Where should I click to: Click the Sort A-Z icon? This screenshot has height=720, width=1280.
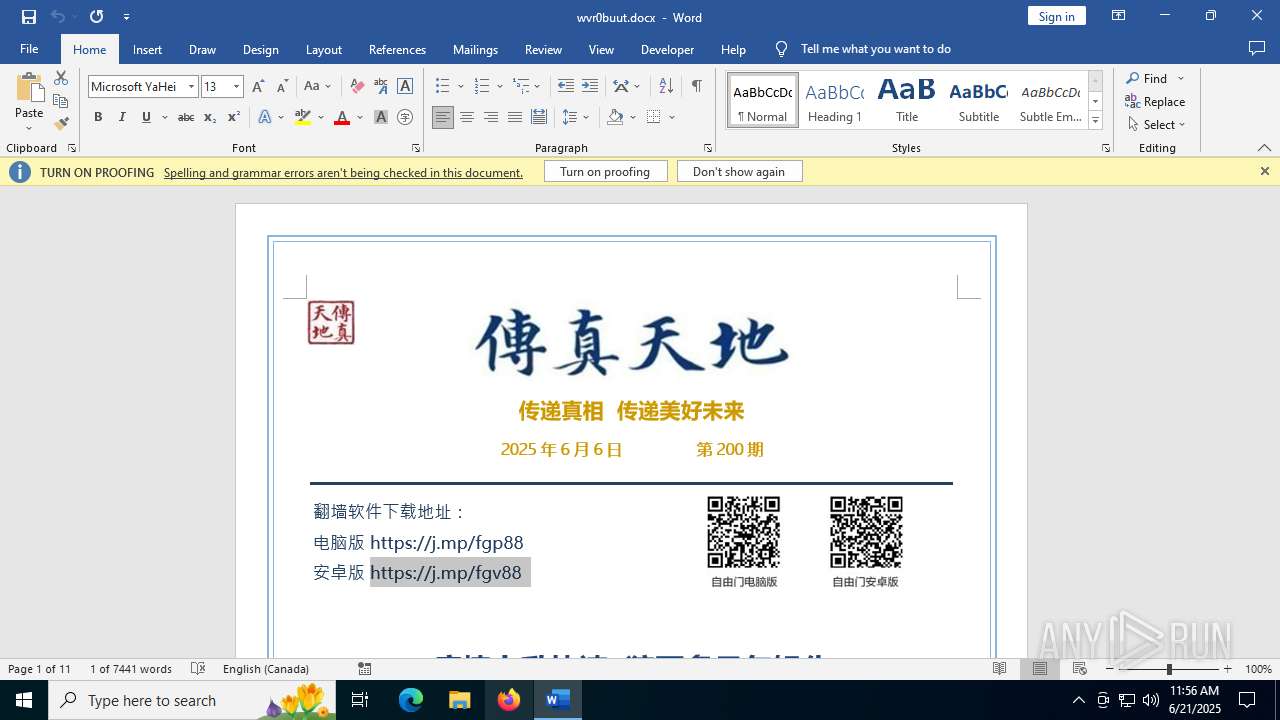(x=666, y=87)
